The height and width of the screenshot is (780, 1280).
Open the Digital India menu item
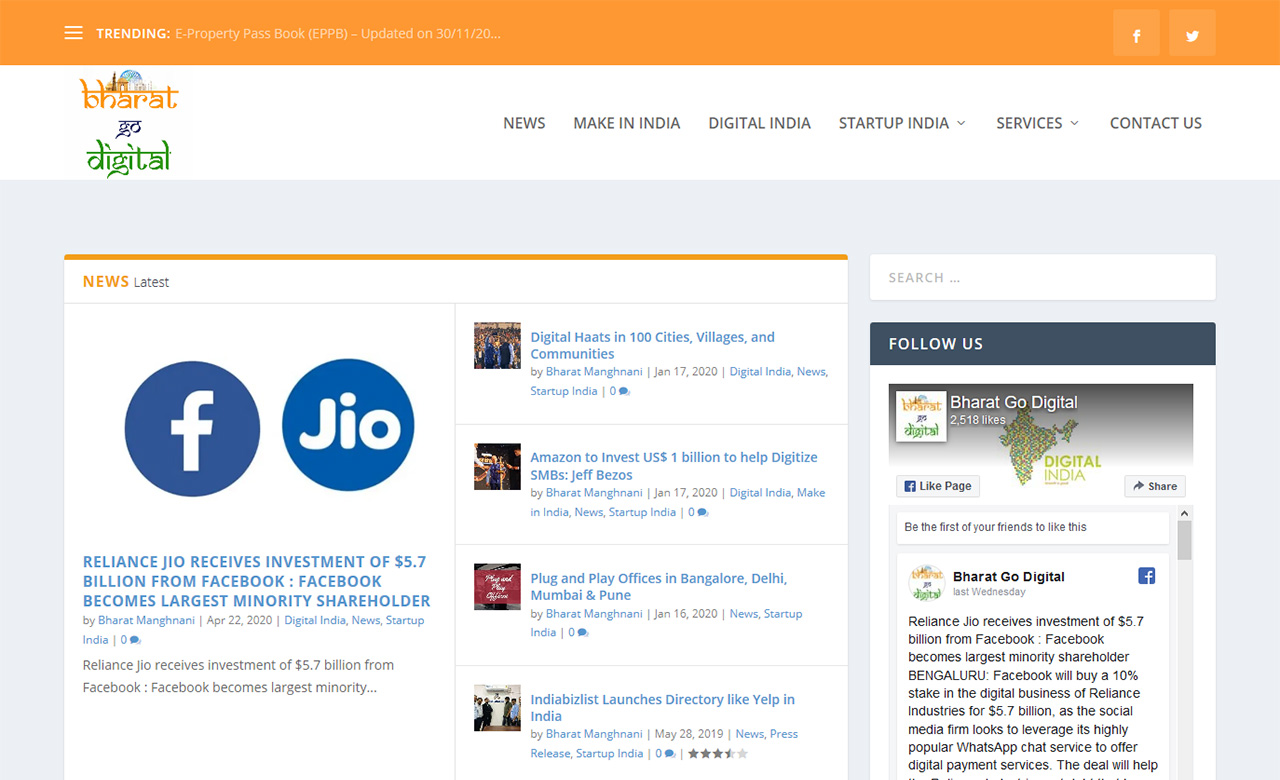(x=760, y=123)
